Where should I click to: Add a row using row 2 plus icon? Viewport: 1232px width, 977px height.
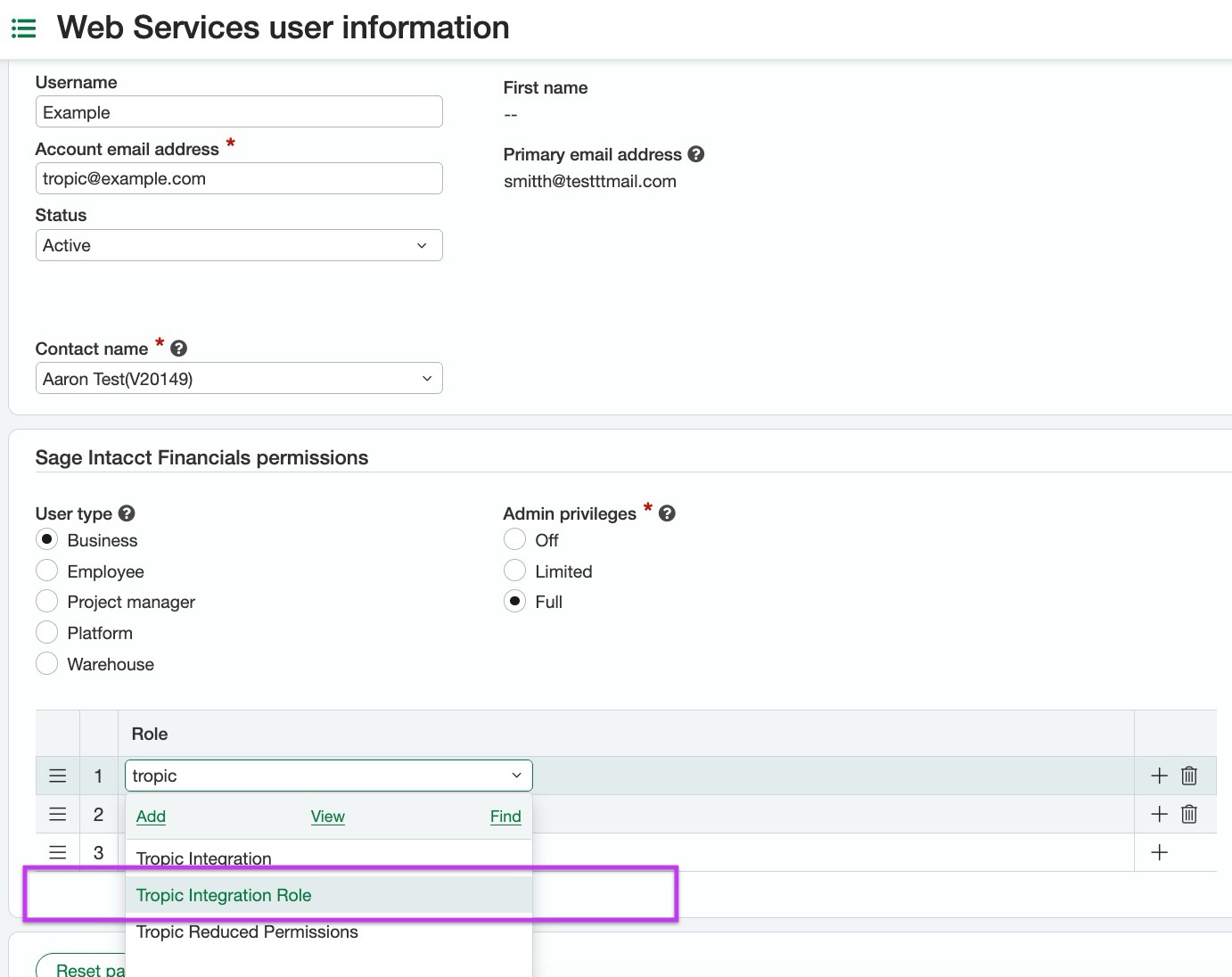tap(1159, 814)
